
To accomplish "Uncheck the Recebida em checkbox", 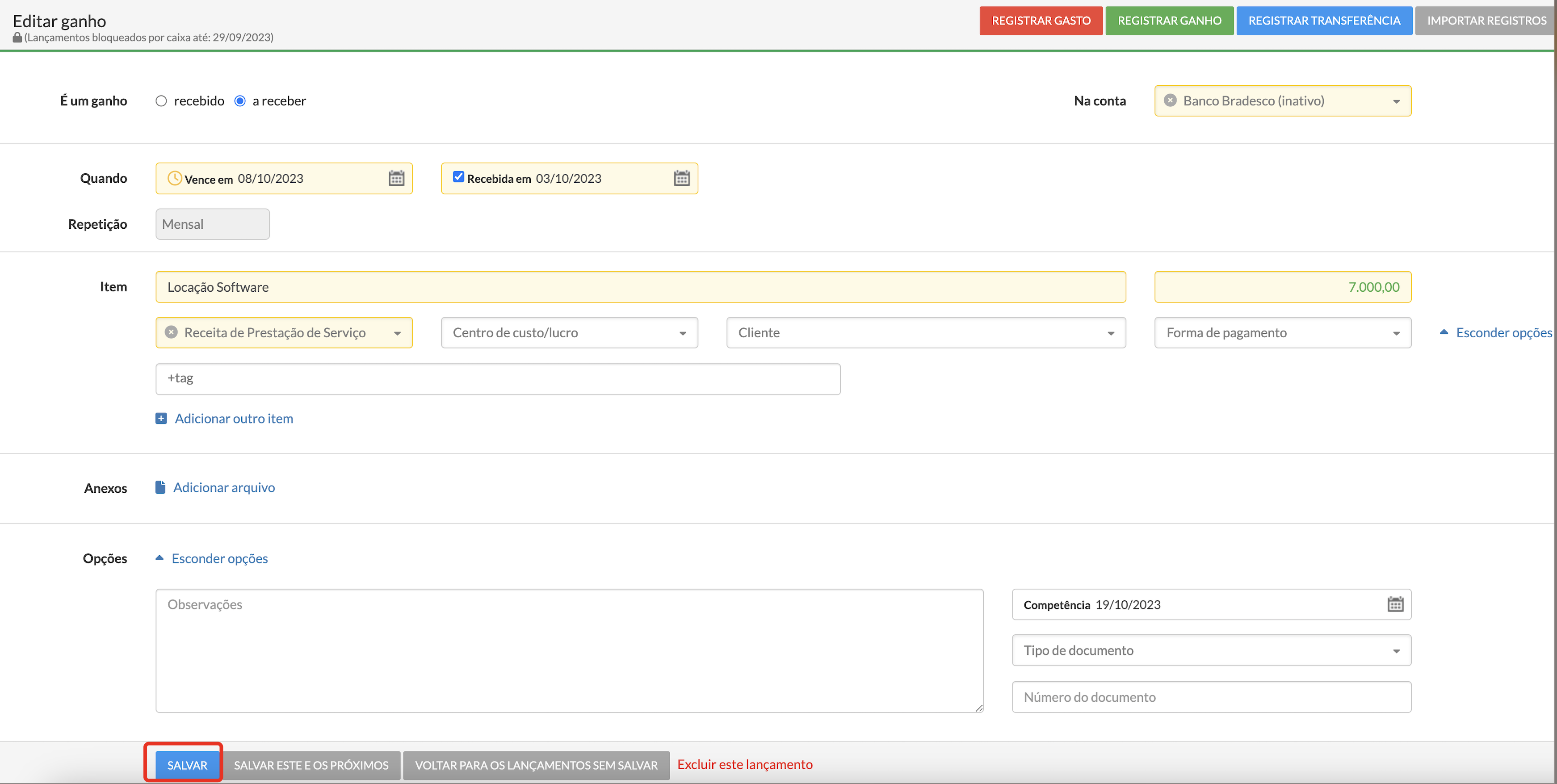I will tap(458, 177).
